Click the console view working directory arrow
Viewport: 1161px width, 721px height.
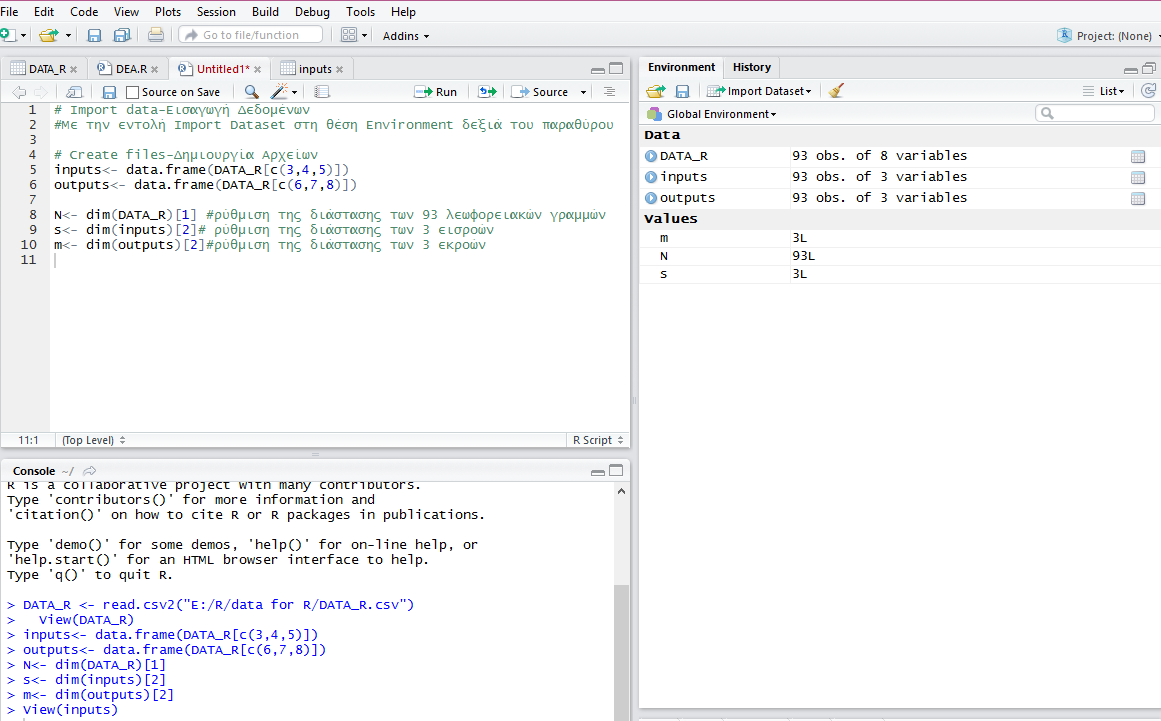pyautogui.click(x=90, y=471)
